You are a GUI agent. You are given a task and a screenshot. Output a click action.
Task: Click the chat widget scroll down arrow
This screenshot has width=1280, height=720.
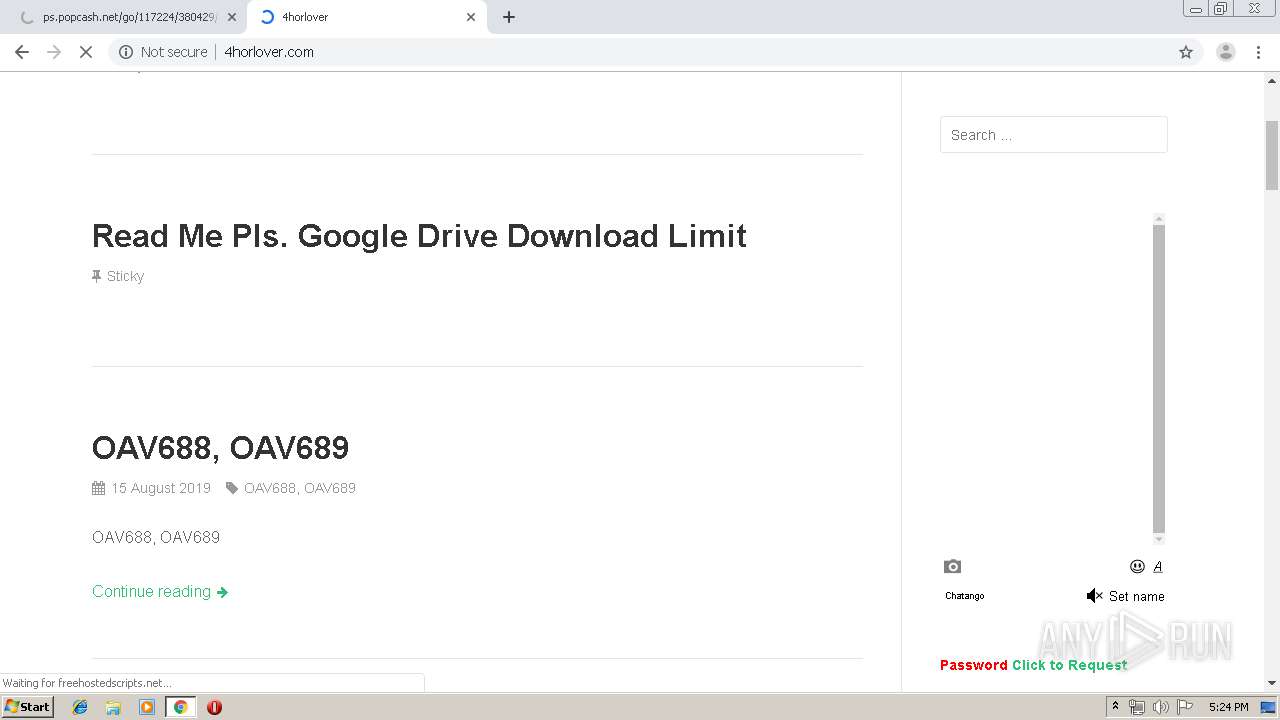click(1159, 539)
